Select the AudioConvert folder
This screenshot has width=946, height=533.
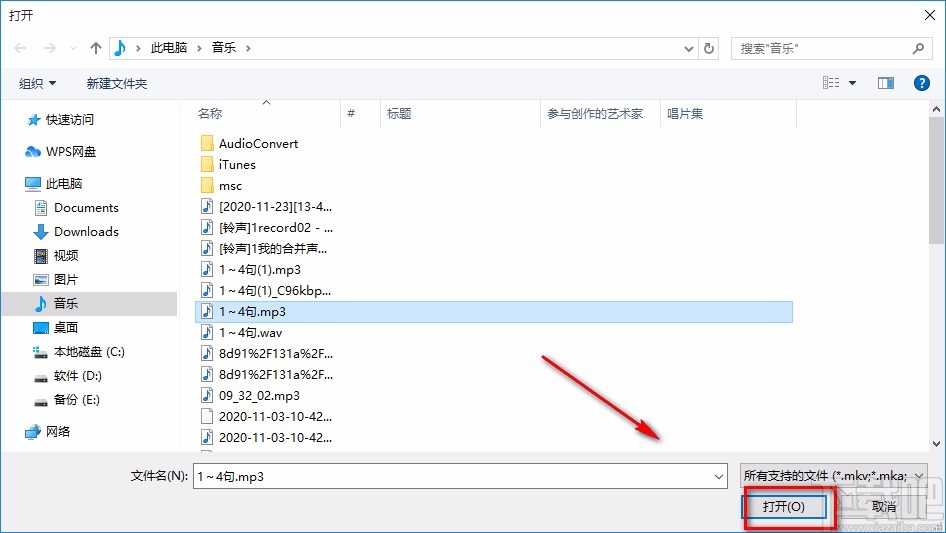[x=258, y=144]
